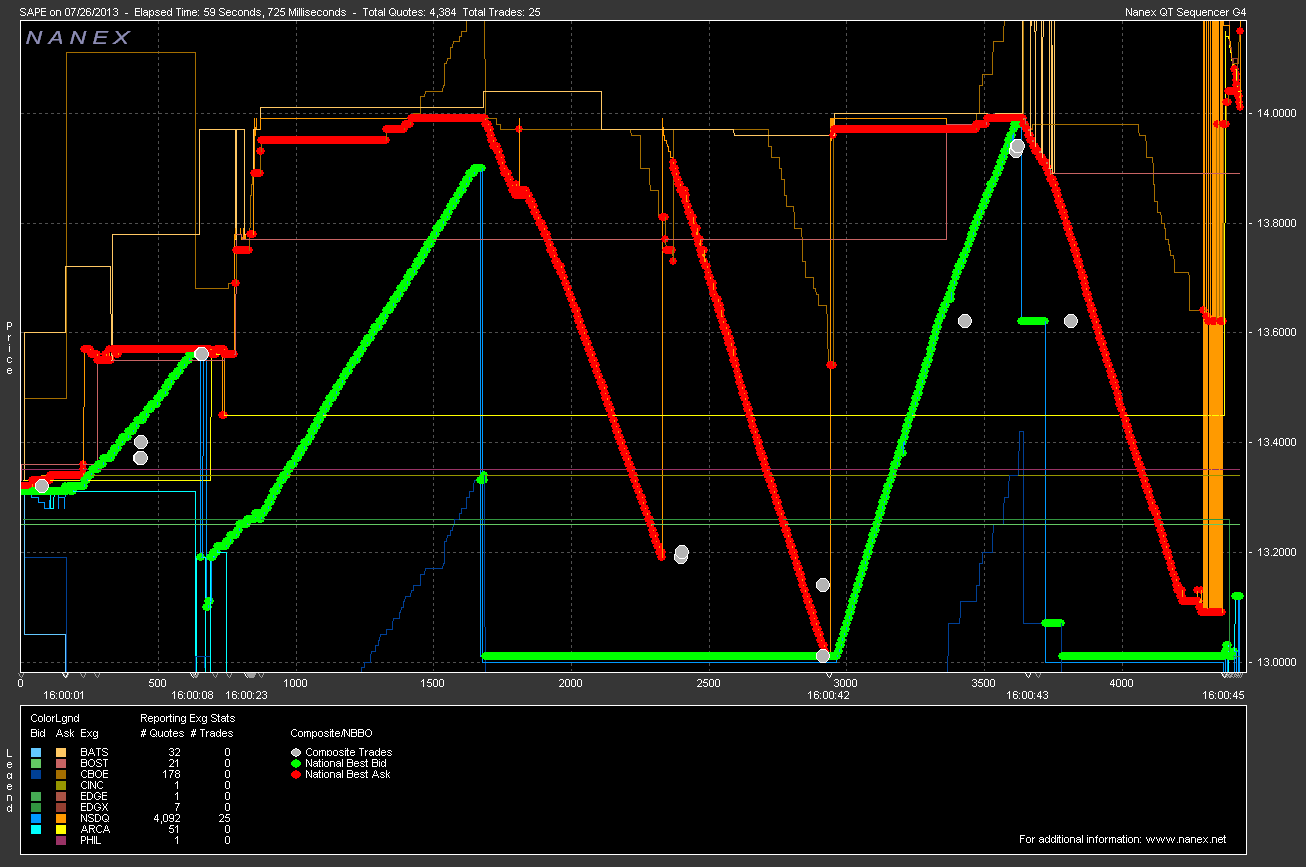Click the CBOE quote count 178
Viewport: 1306px width, 867px height.
click(172, 774)
